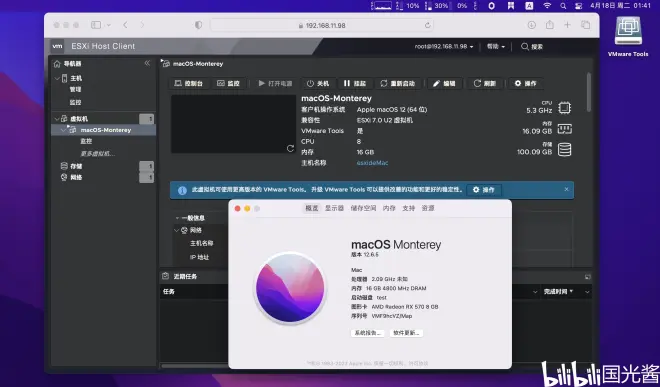Collapse the navigator panel double-chevron
This screenshot has height=387, width=660.
coord(147,63)
